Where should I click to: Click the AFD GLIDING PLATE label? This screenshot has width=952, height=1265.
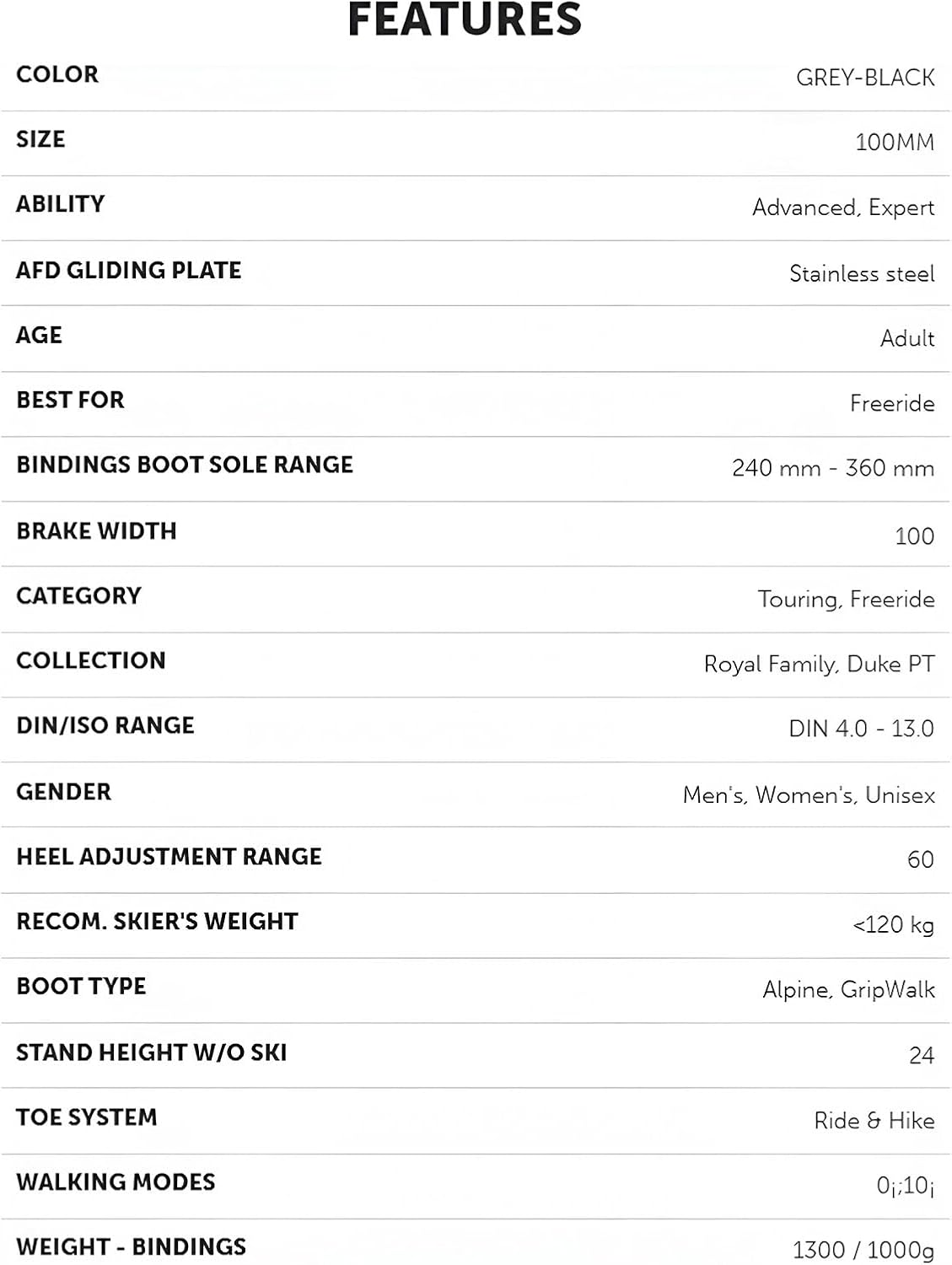(x=129, y=271)
